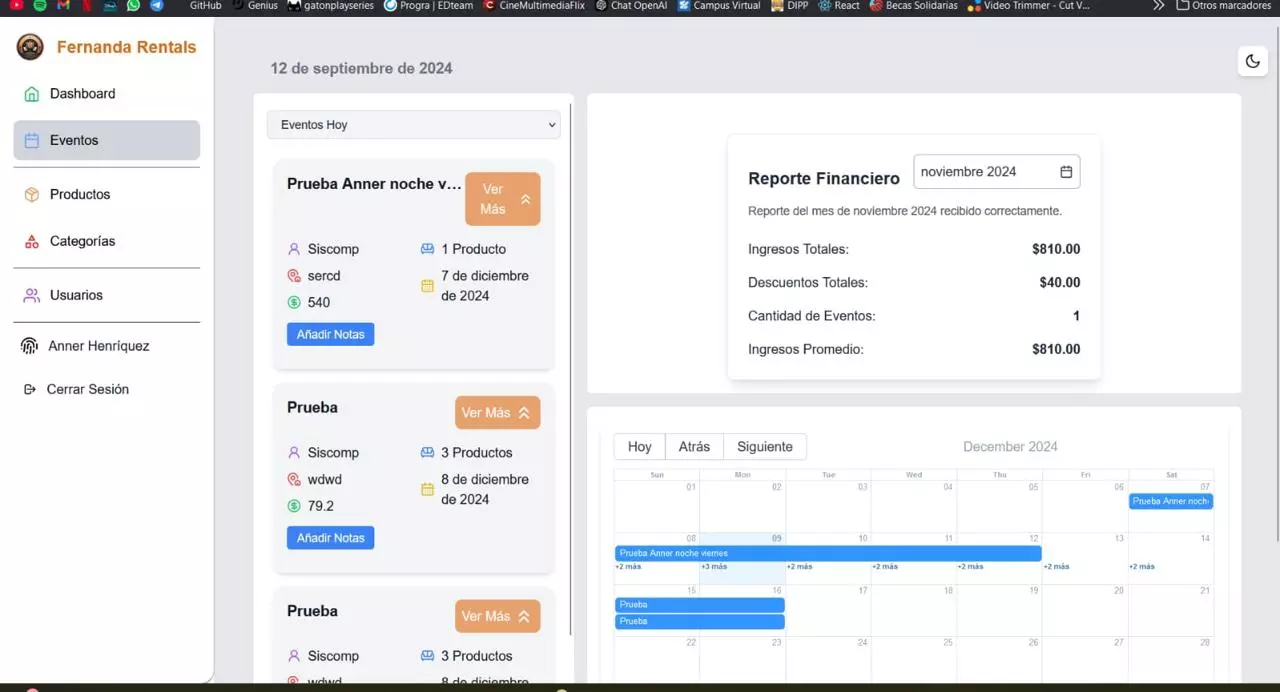This screenshot has height=692, width=1280.
Task: Advance the calendar with the Siguiente button
Action: 764,446
